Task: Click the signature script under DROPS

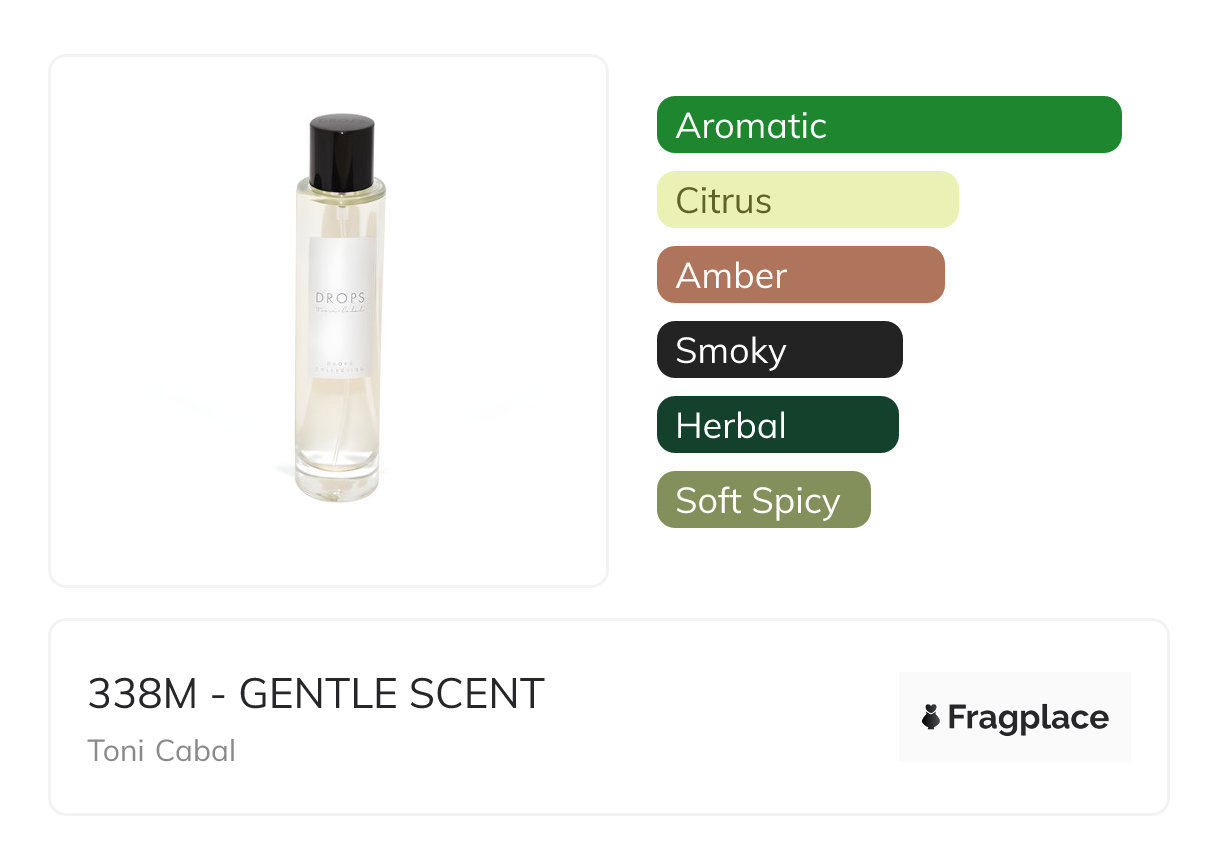Action: pyautogui.click(x=341, y=311)
